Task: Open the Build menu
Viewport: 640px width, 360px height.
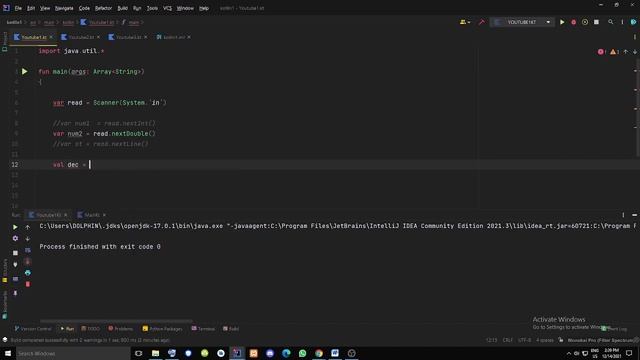Action: pos(122,8)
